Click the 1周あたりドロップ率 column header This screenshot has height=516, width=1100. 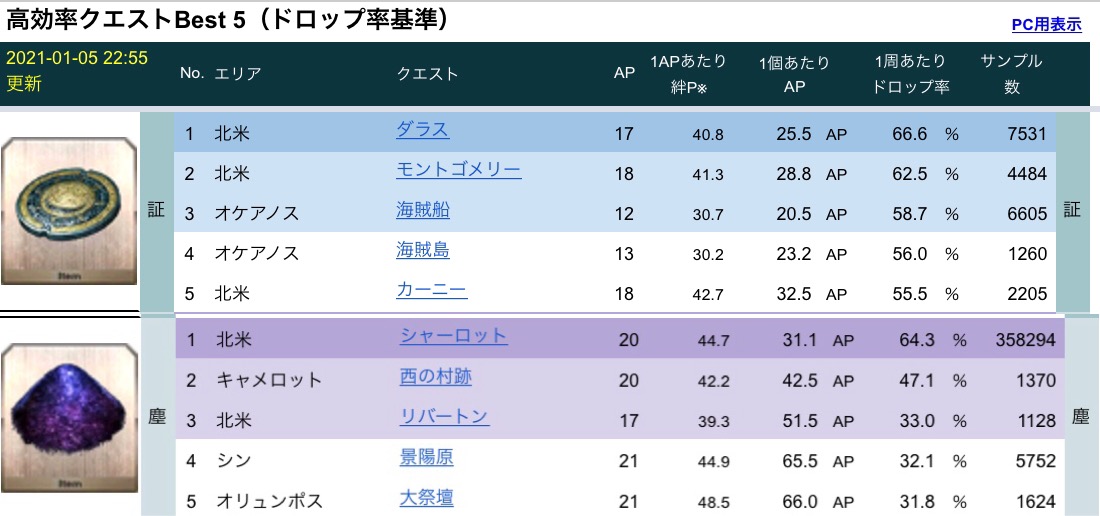click(910, 74)
